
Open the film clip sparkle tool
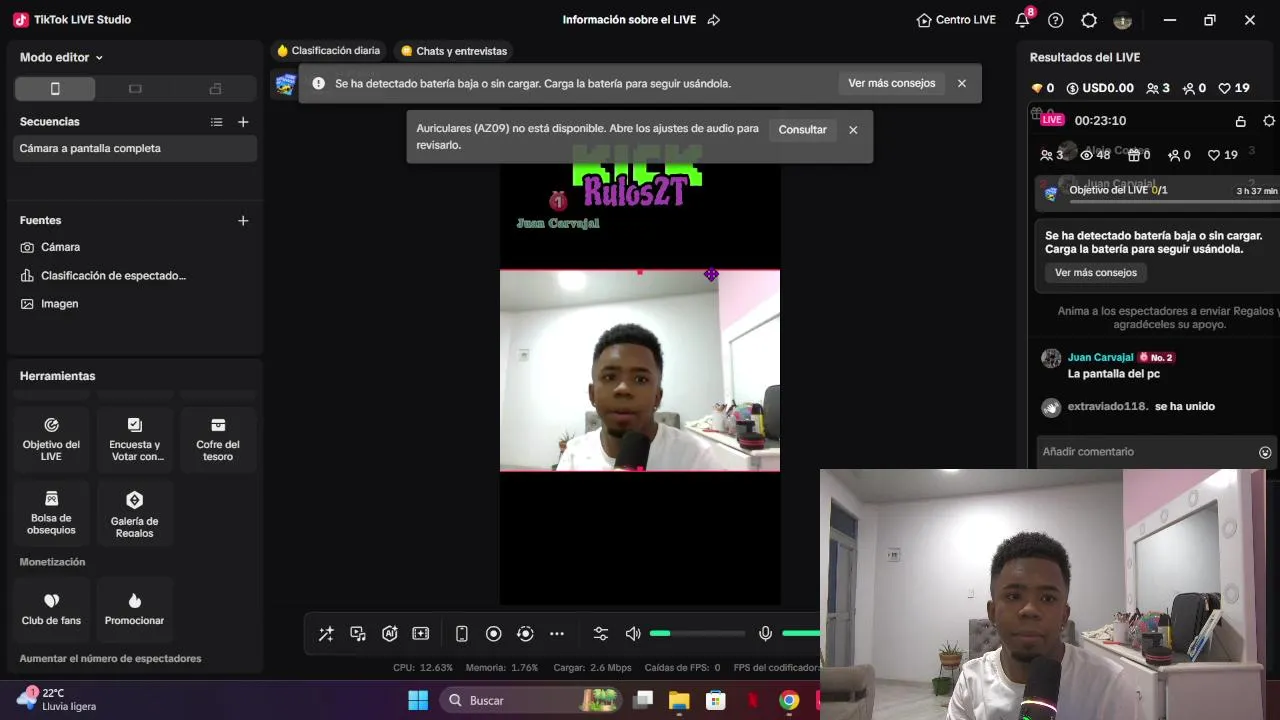pyautogui.click(x=421, y=634)
